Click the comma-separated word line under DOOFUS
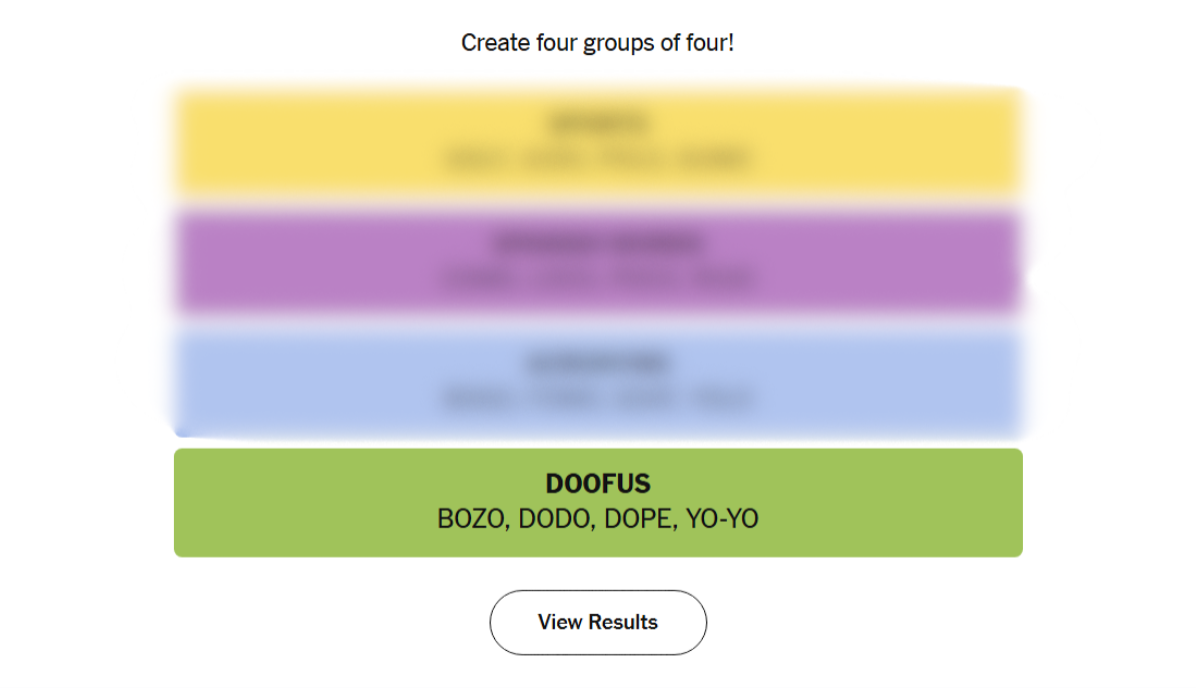Screen dimensions: 1196x688 [x=597, y=520]
